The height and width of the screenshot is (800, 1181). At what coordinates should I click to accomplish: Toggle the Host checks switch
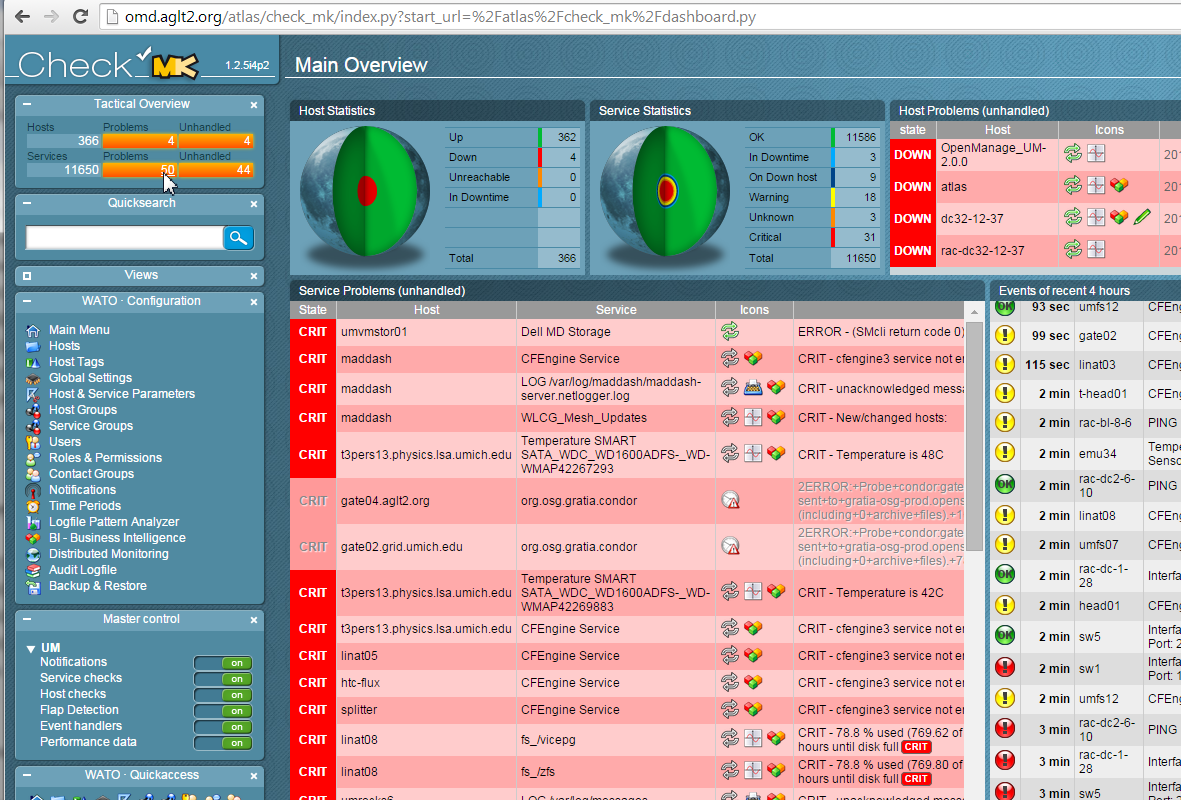(x=223, y=695)
